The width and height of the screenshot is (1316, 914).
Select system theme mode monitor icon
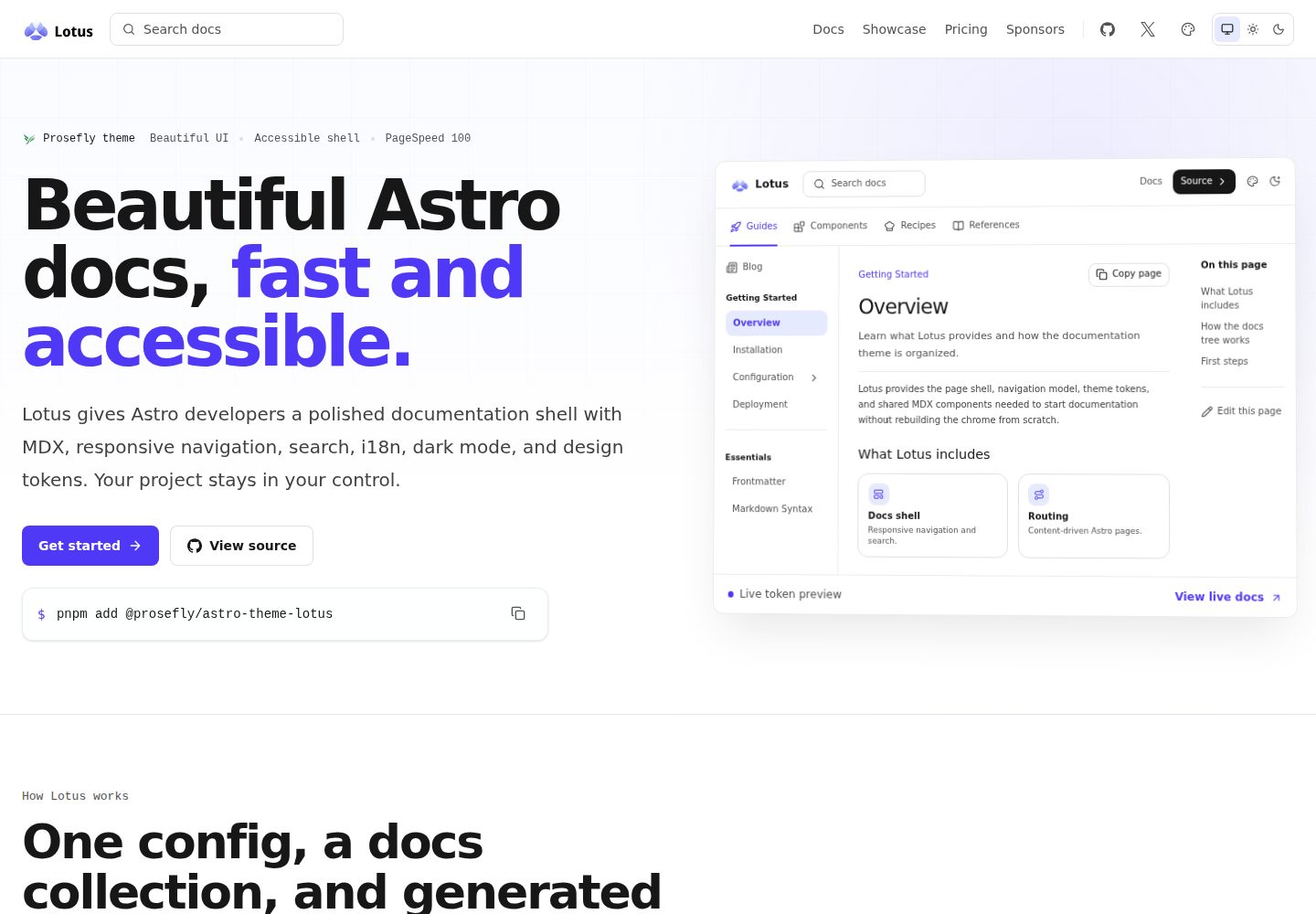(x=1227, y=29)
